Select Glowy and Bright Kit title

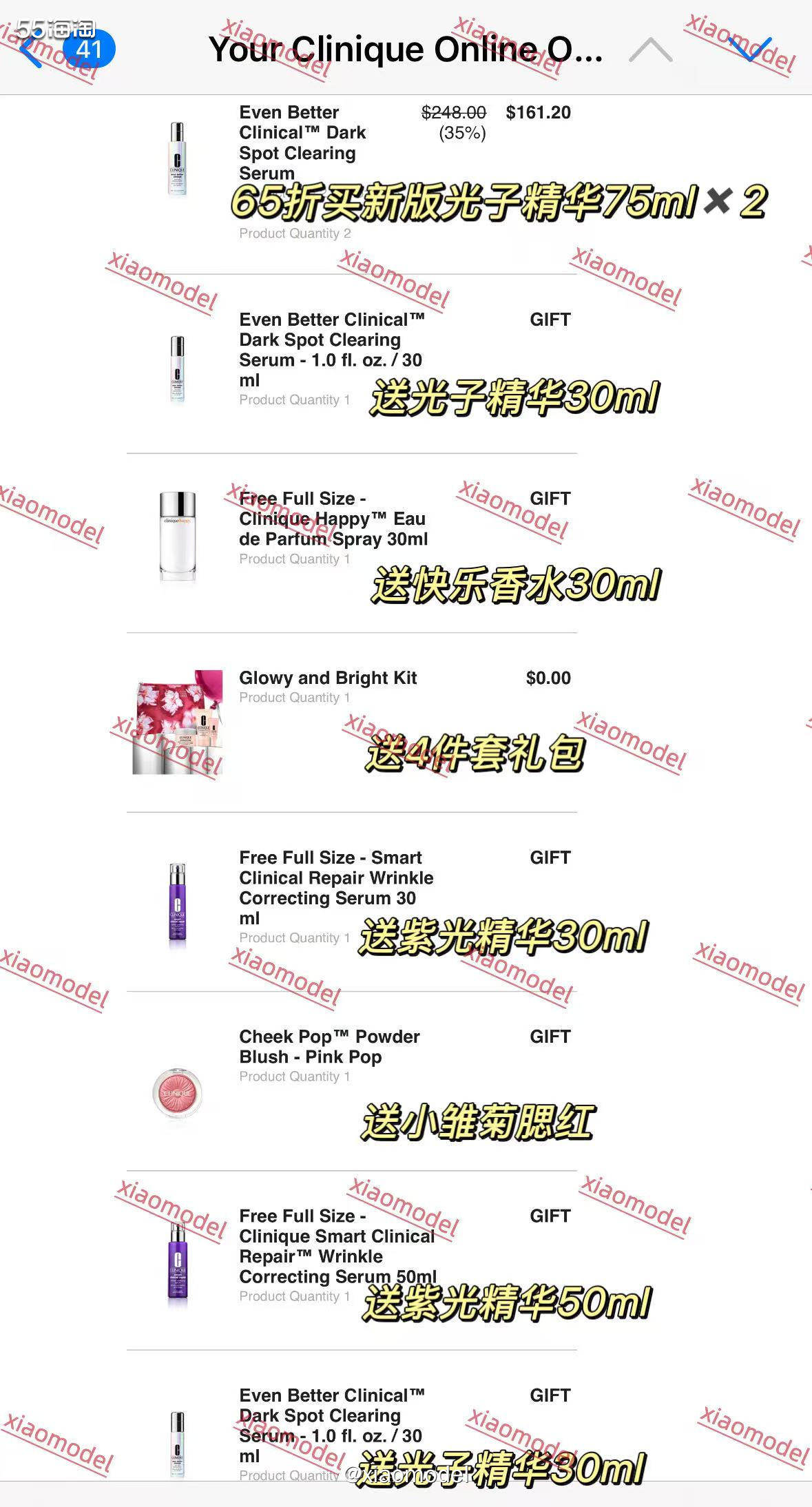(328, 678)
